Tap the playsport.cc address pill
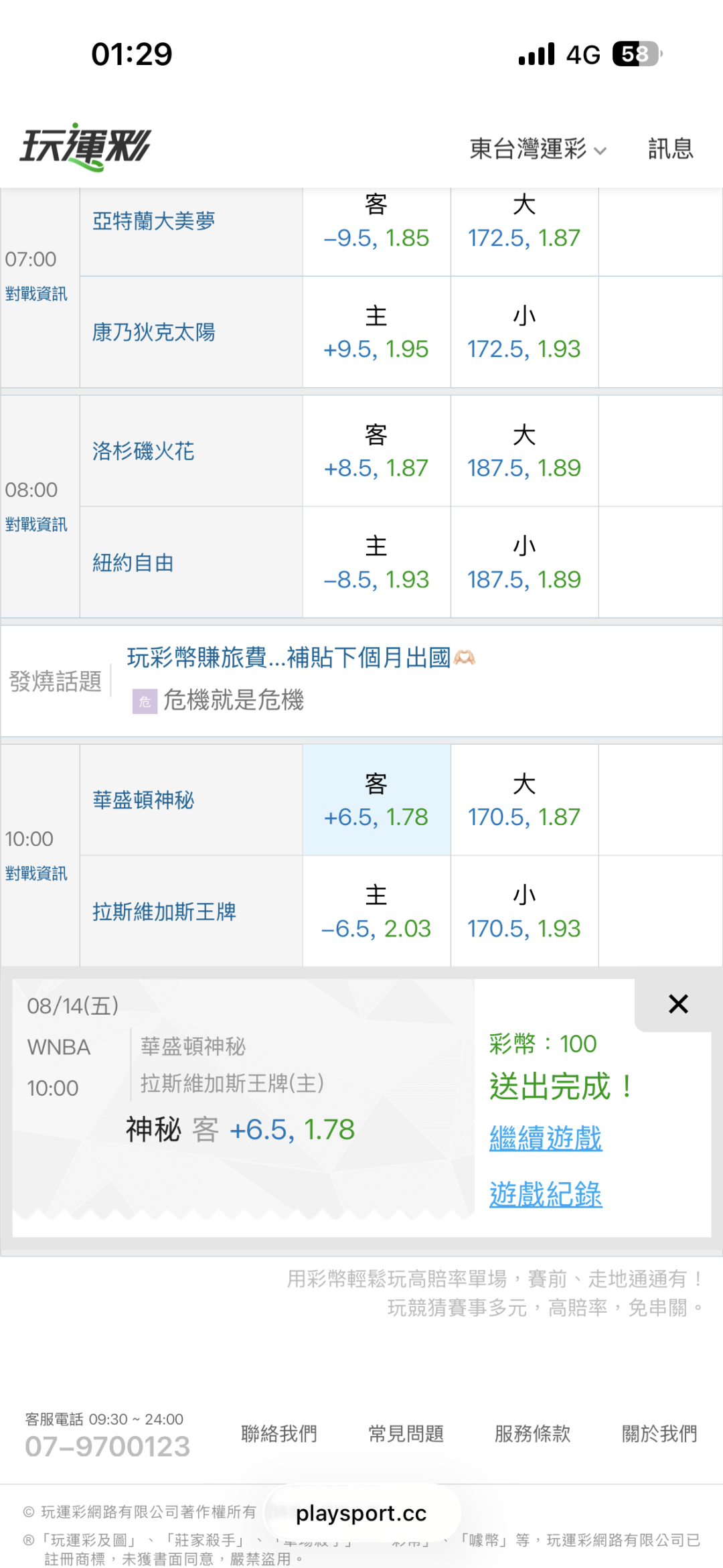The width and height of the screenshot is (723, 1568). [361, 1513]
